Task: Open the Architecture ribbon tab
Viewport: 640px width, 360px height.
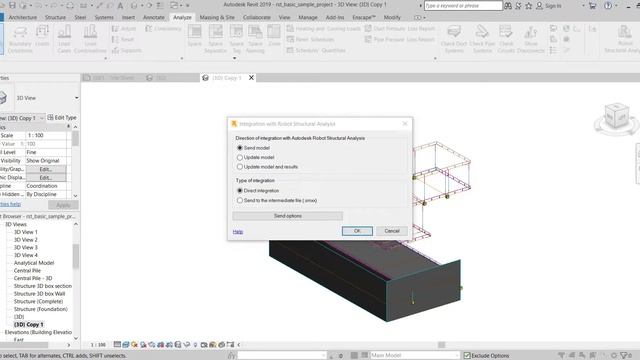Action: tap(23, 18)
